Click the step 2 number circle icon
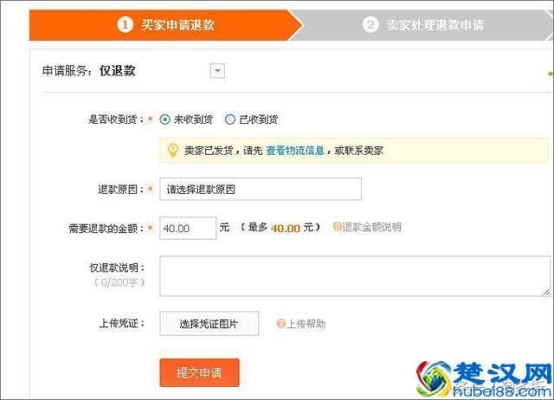This screenshot has width=554, height=400. point(370,25)
